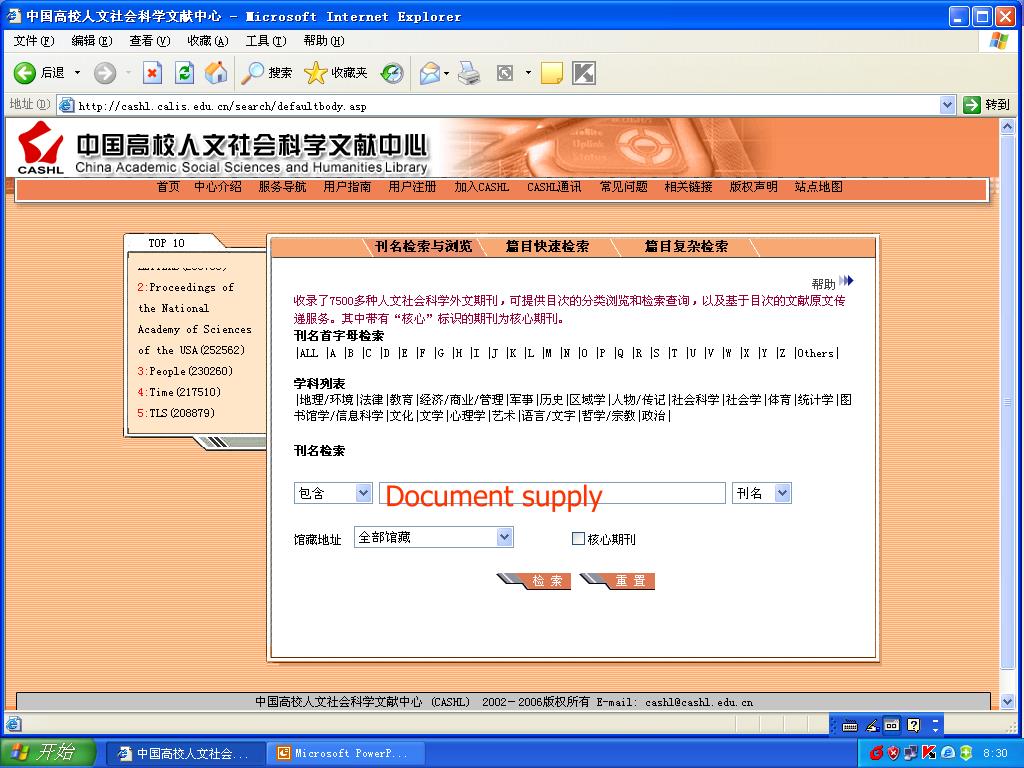
Task: Click the IME help question icon
Action: point(914,725)
